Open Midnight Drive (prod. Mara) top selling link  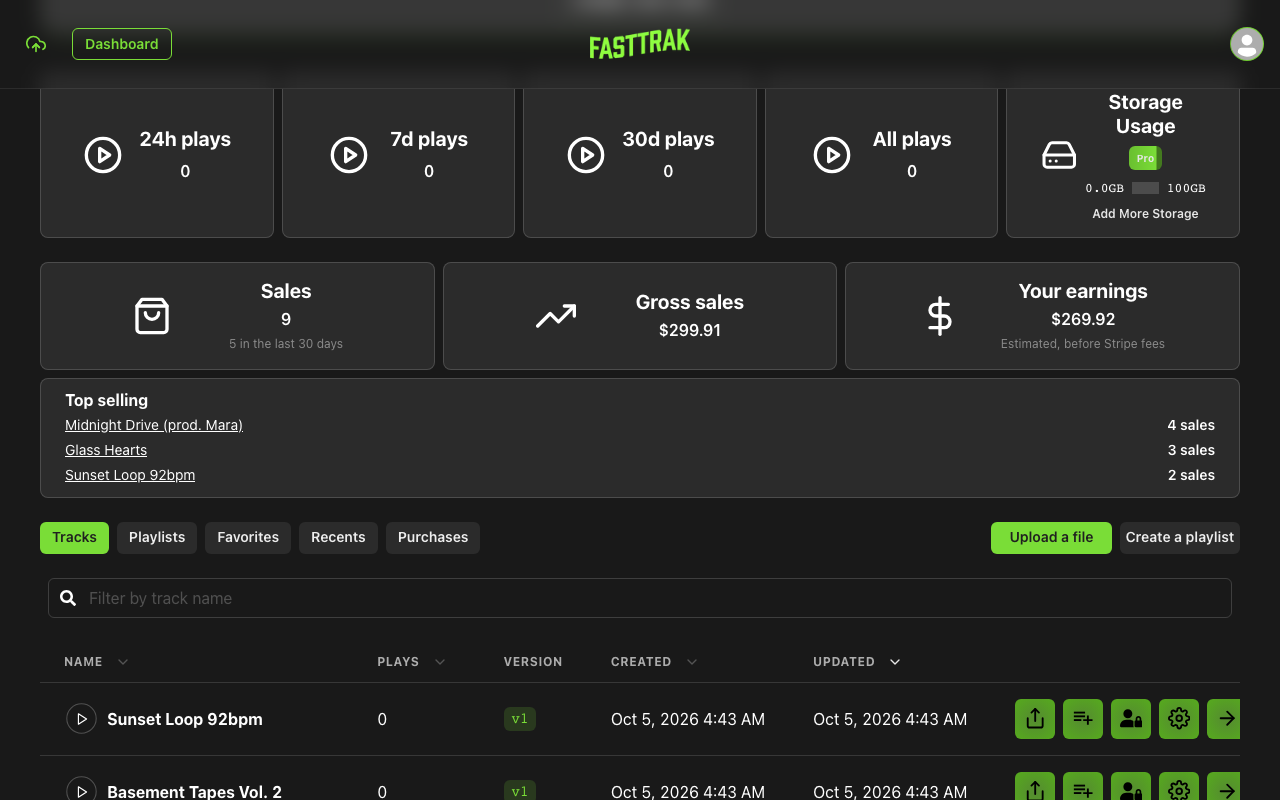154,425
